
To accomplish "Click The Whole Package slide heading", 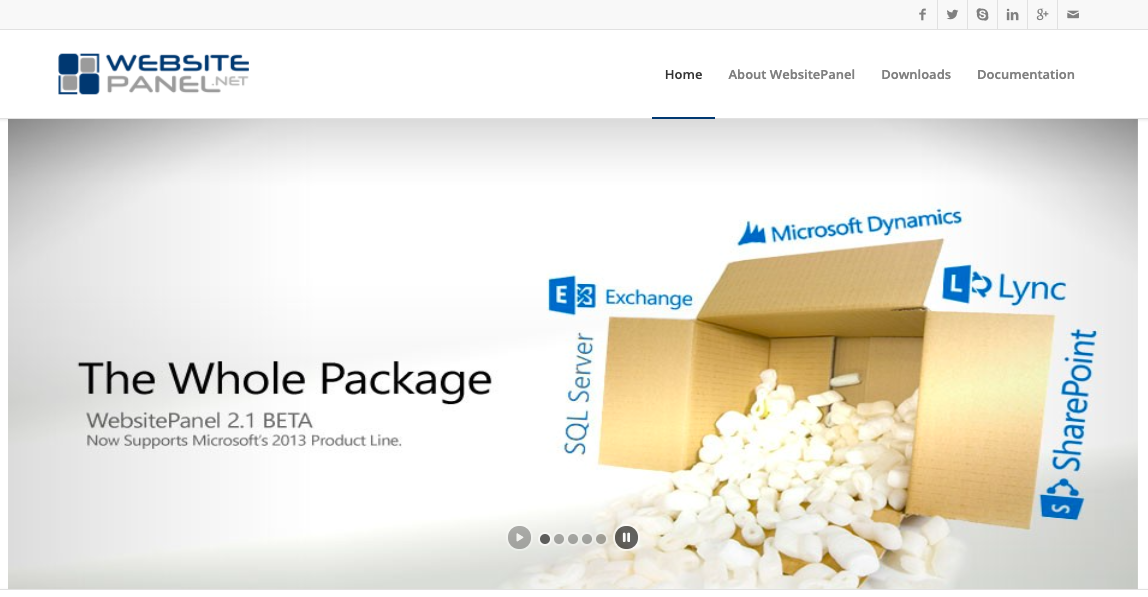I will [285, 379].
